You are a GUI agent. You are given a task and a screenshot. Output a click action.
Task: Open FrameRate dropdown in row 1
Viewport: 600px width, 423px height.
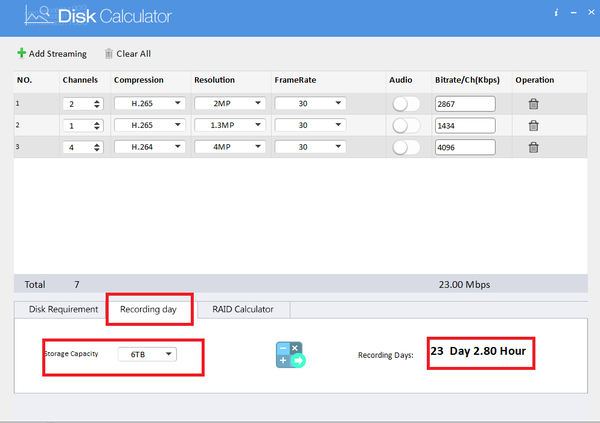[310, 103]
